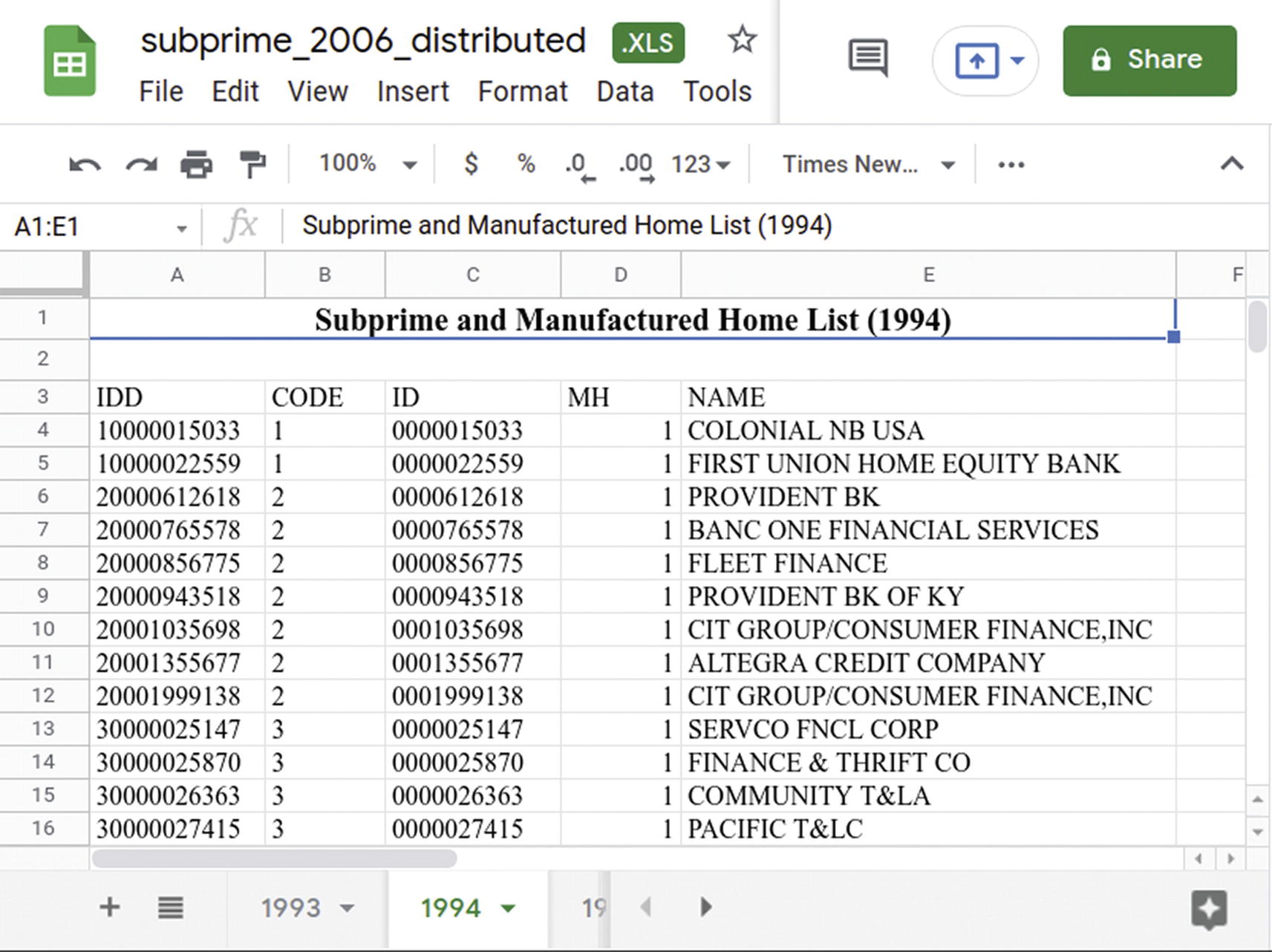Expand the name box A1:E1 dropdown
Image resolution: width=1272 pixels, height=952 pixels.
(x=181, y=228)
